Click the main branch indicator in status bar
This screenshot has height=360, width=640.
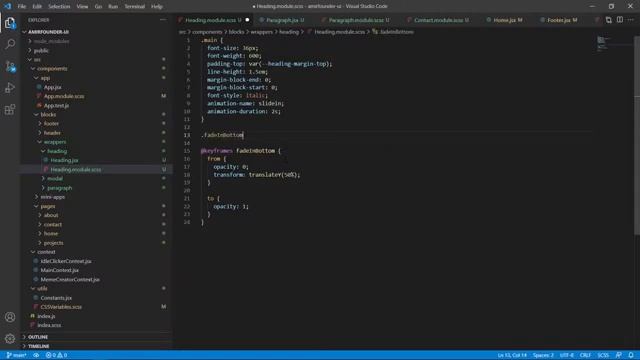tap(16, 355)
